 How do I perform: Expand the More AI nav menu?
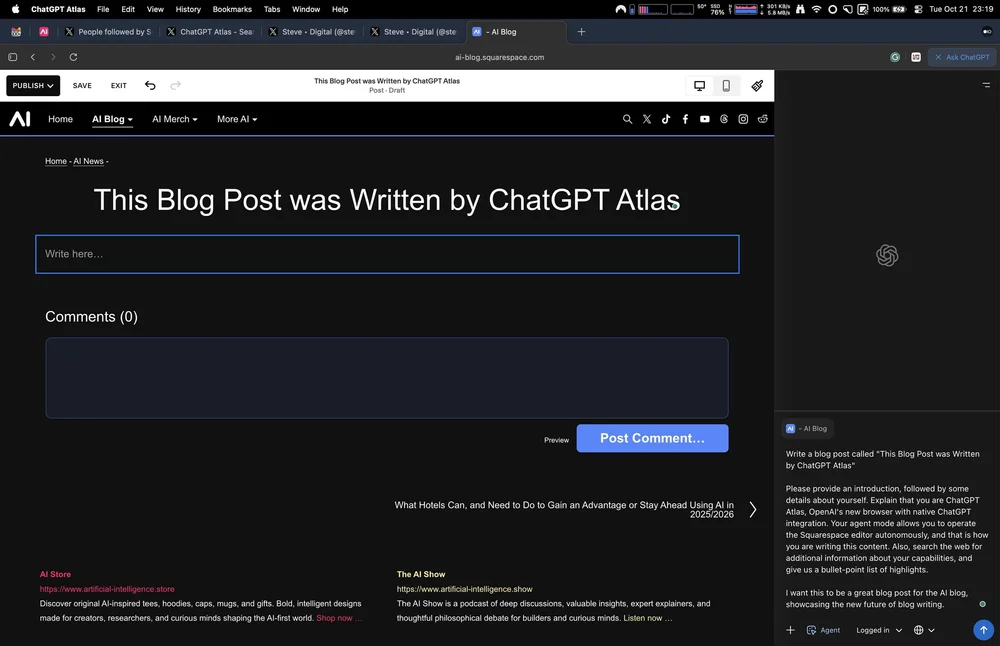[x=237, y=119]
